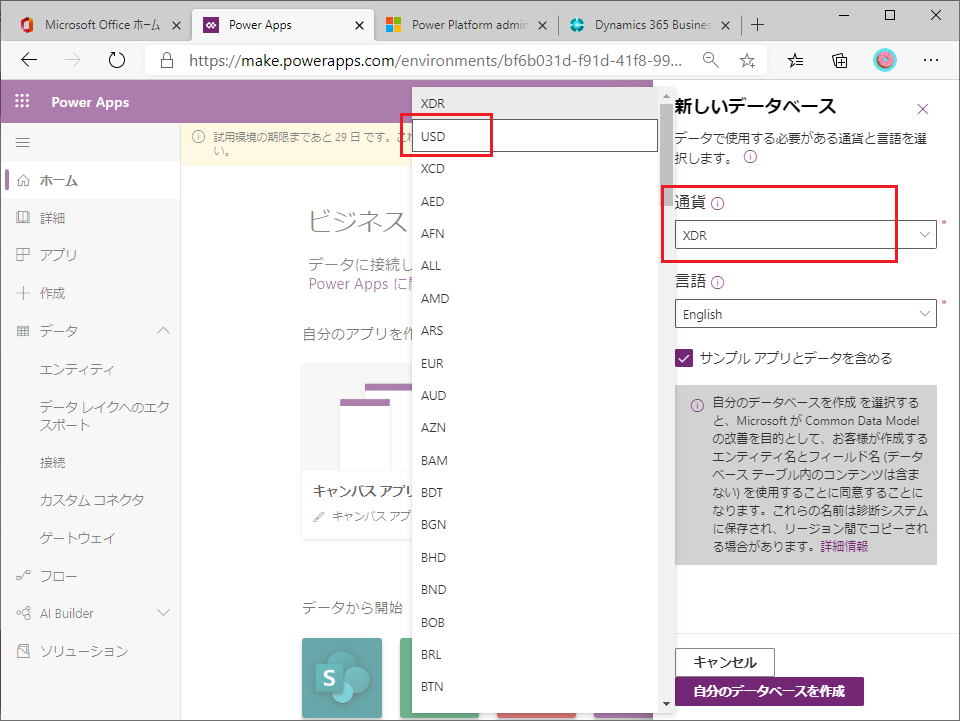The width and height of the screenshot is (960, 721).
Task: Open 詳細 in the sidebar
Action: tap(91, 218)
